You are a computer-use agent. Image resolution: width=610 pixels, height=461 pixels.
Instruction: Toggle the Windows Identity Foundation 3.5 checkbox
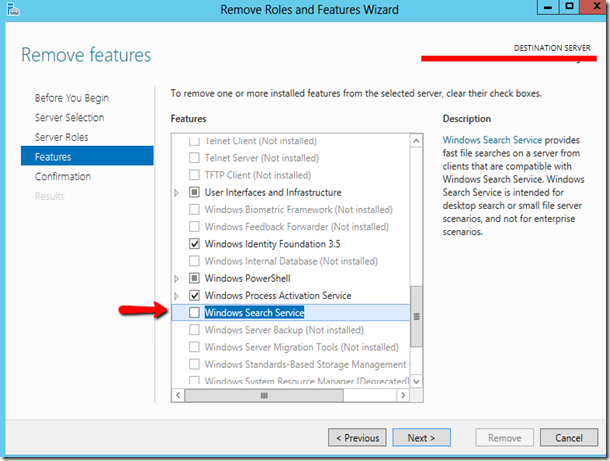click(194, 244)
